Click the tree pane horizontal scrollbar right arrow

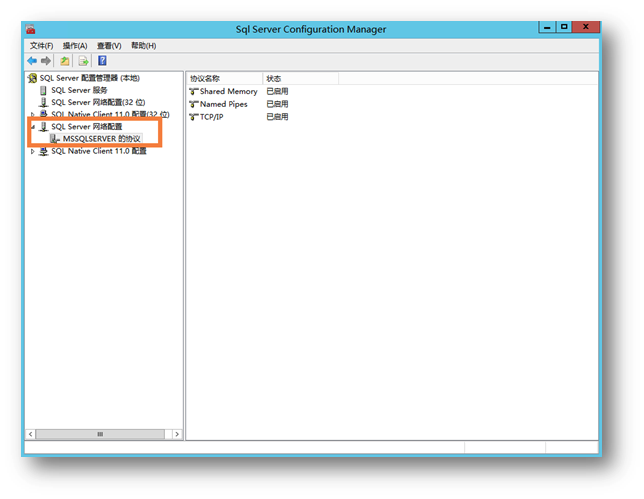coord(177,434)
